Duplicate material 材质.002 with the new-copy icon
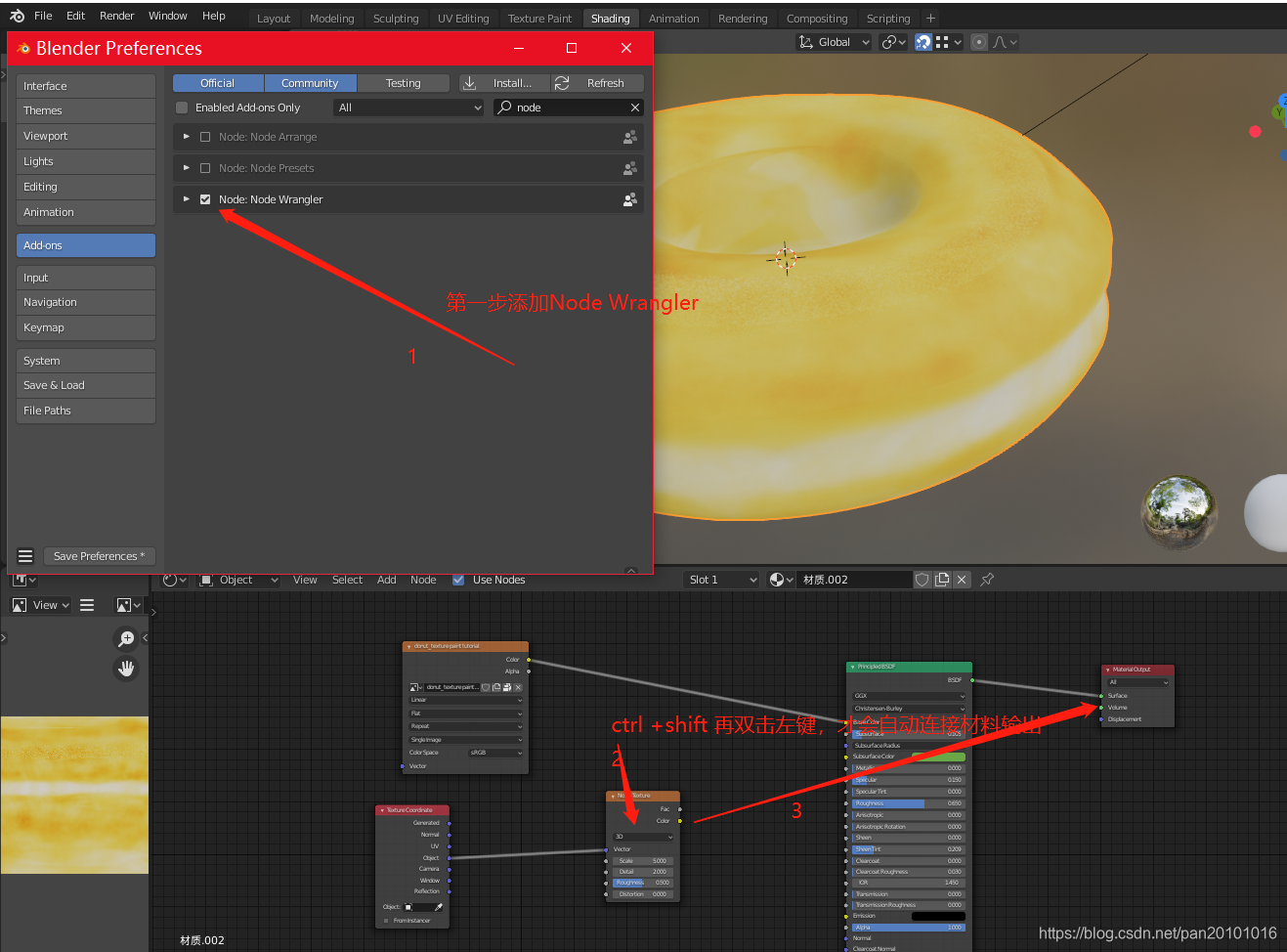Screen dimensions: 1287x952 942,580
